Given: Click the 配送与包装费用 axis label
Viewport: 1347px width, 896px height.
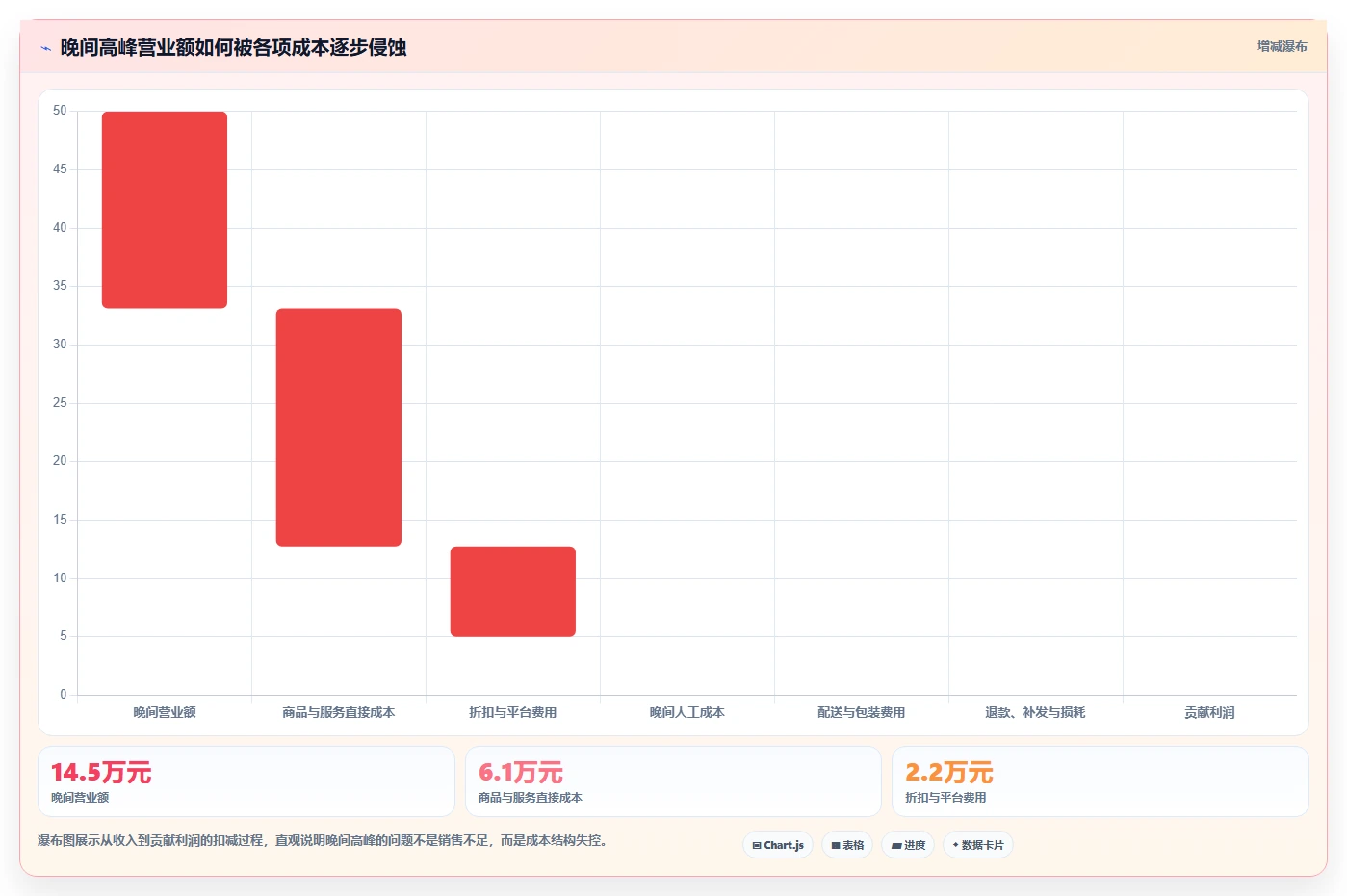Looking at the screenshot, I should click(861, 712).
